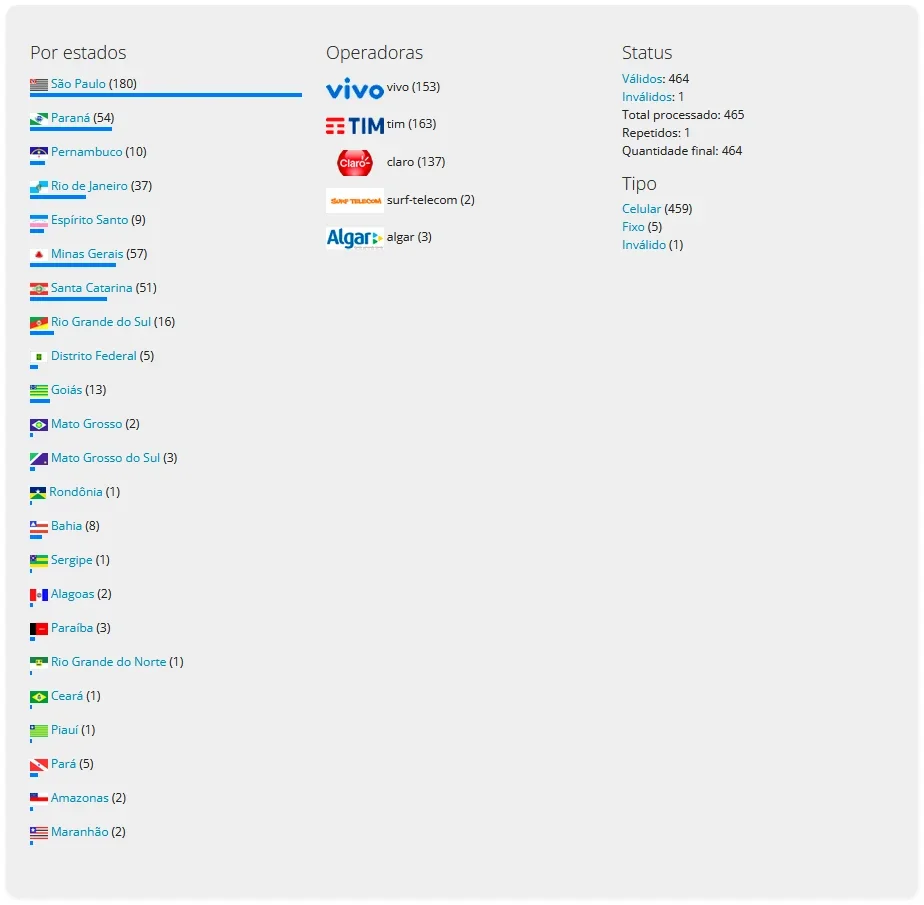Click the Goiás flag icon
The image size is (924, 905).
(x=39, y=391)
